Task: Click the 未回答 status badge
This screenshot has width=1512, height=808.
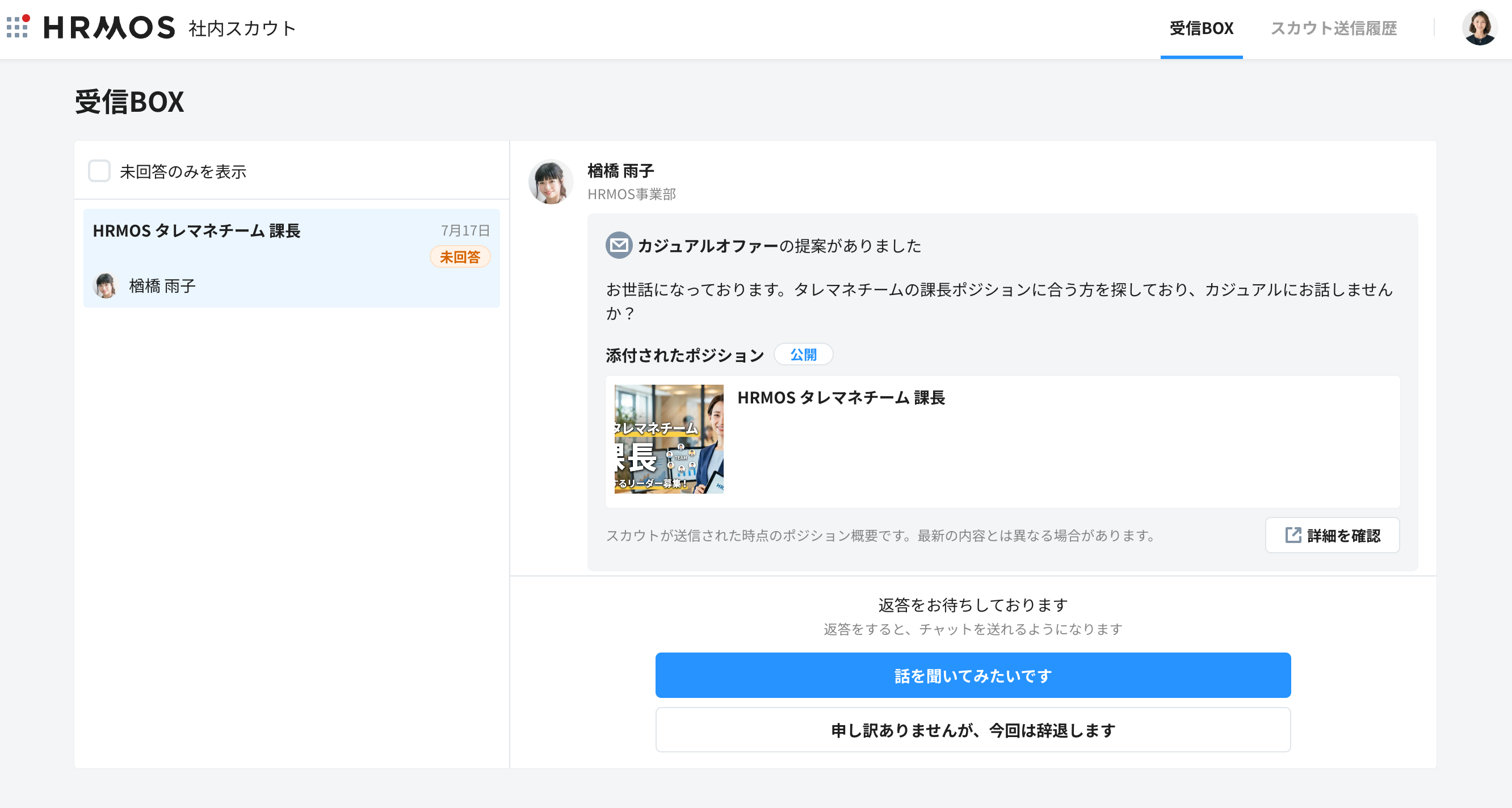Action: pos(460,257)
